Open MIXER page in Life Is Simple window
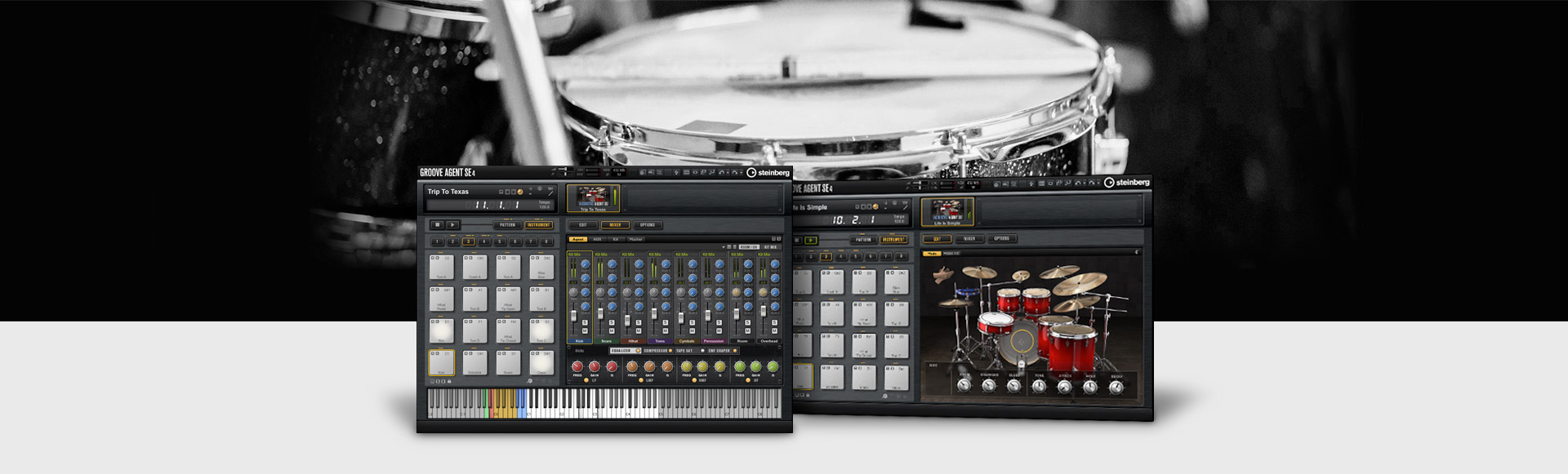This screenshot has width=1568, height=474. pos(969,239)
